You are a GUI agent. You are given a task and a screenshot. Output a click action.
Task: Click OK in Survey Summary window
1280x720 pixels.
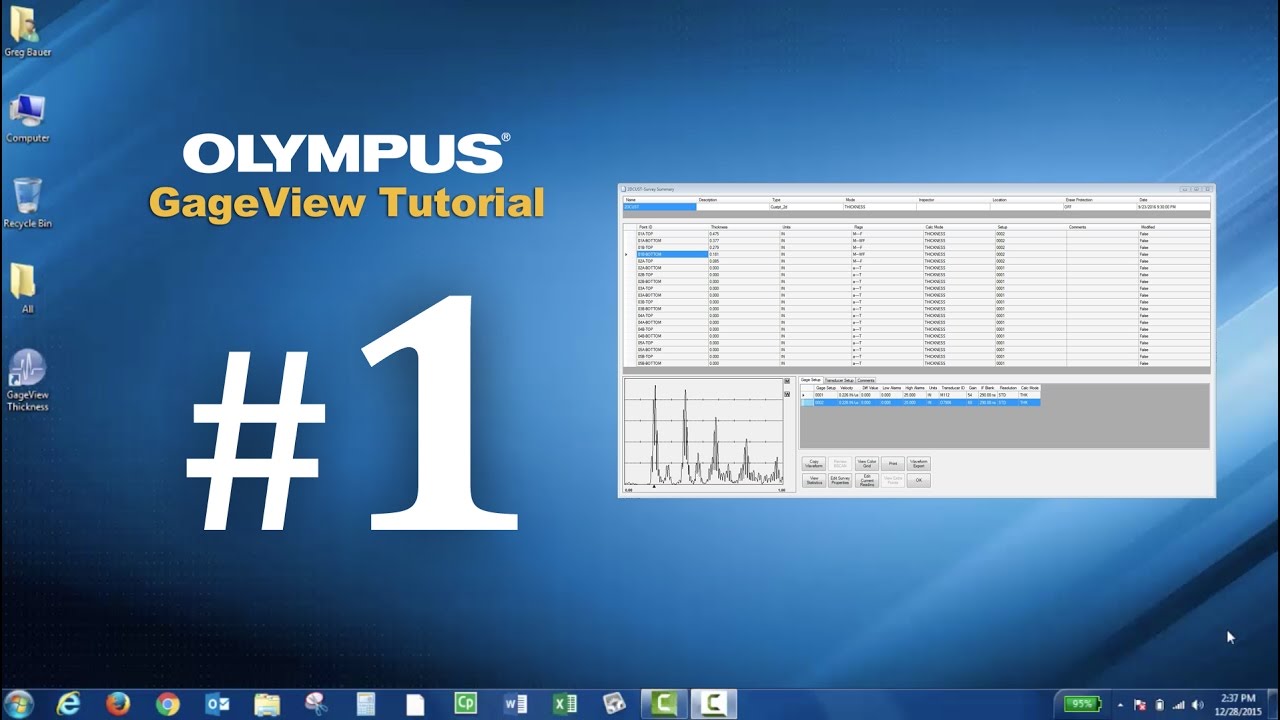(x=919, y=481)
